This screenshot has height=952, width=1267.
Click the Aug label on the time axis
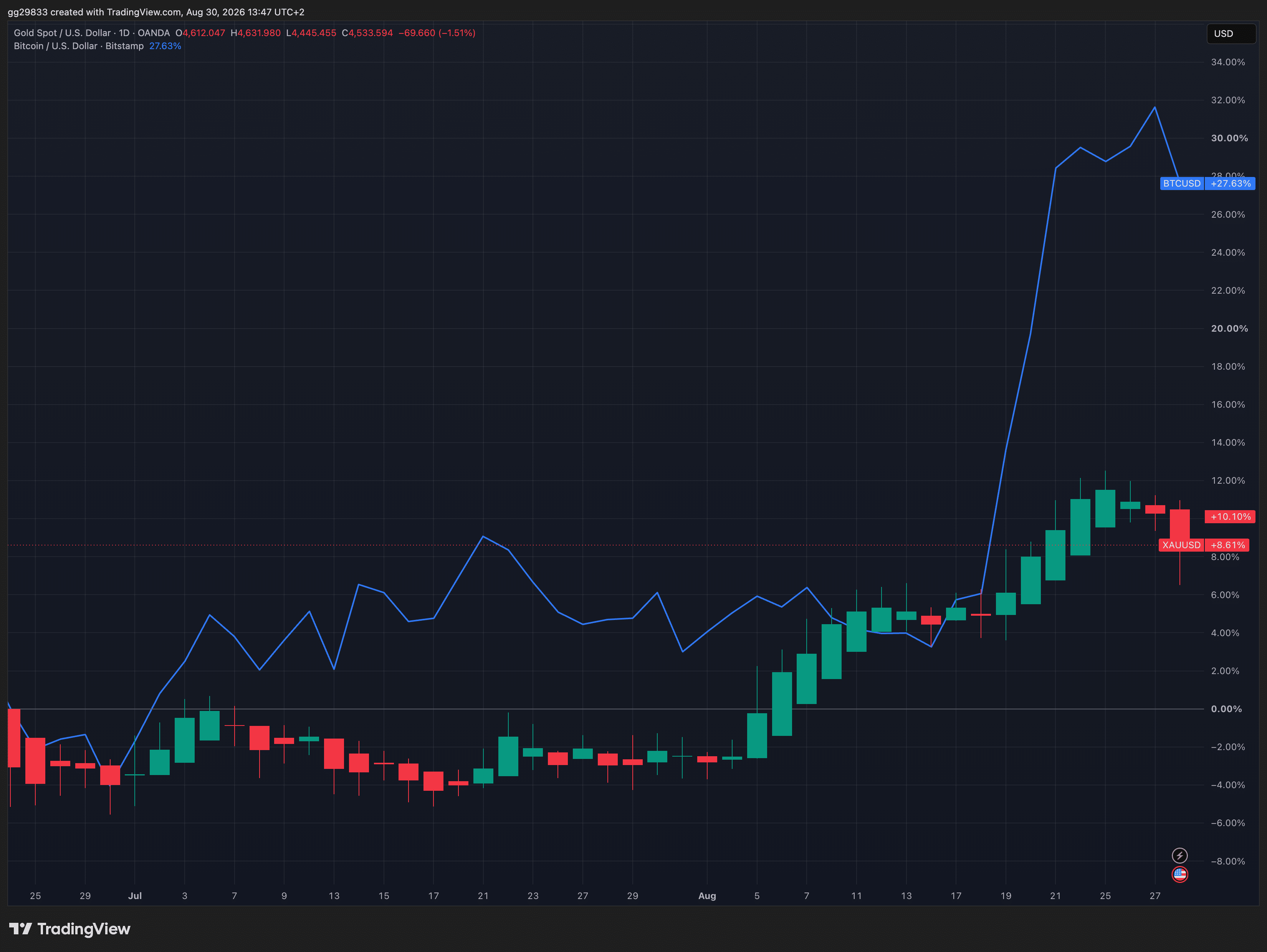pyautogui.click(x=707, y=896)
